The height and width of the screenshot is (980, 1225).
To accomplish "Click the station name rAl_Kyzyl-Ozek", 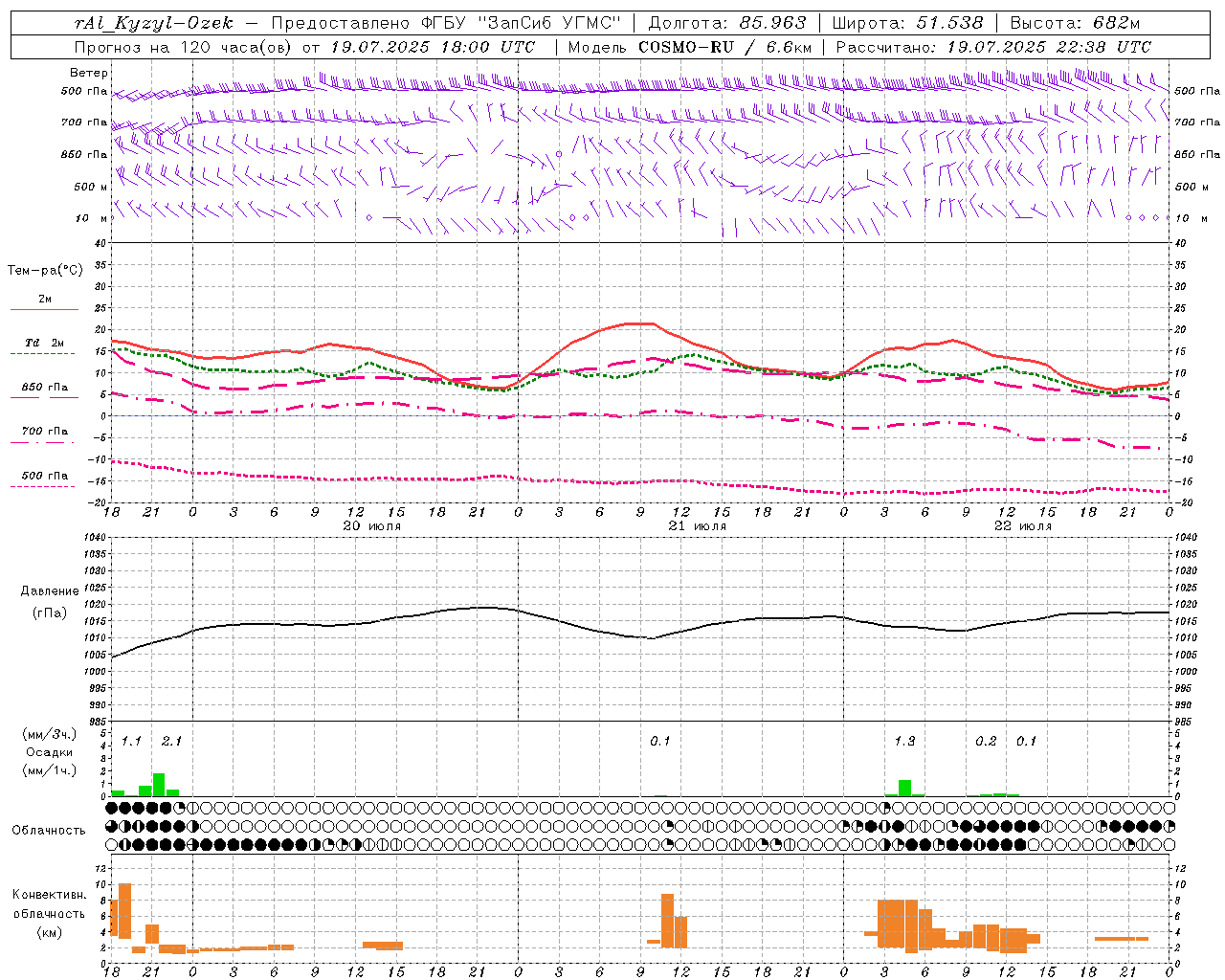I will [153, 23].
